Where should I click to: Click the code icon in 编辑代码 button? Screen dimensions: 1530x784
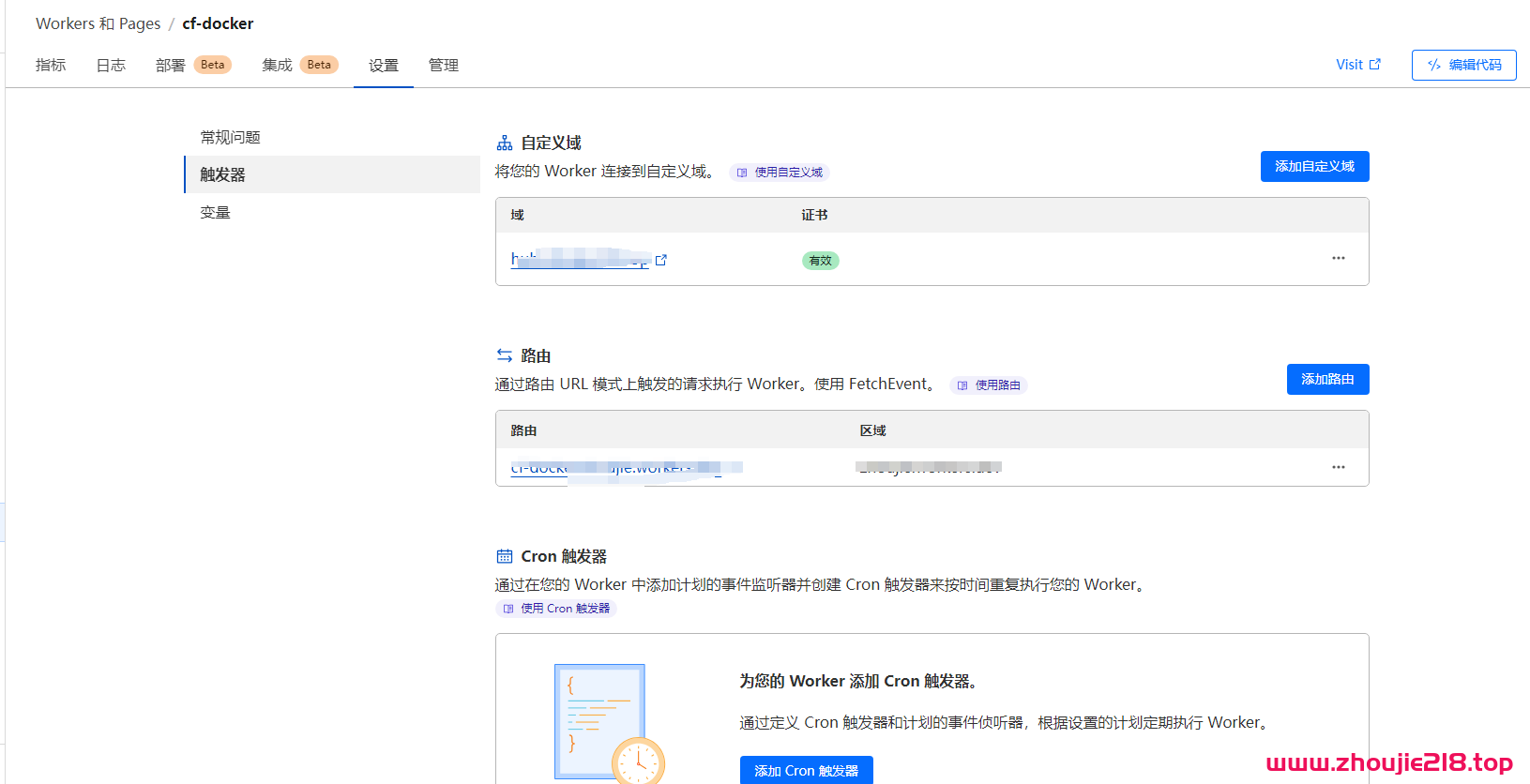1434,65
